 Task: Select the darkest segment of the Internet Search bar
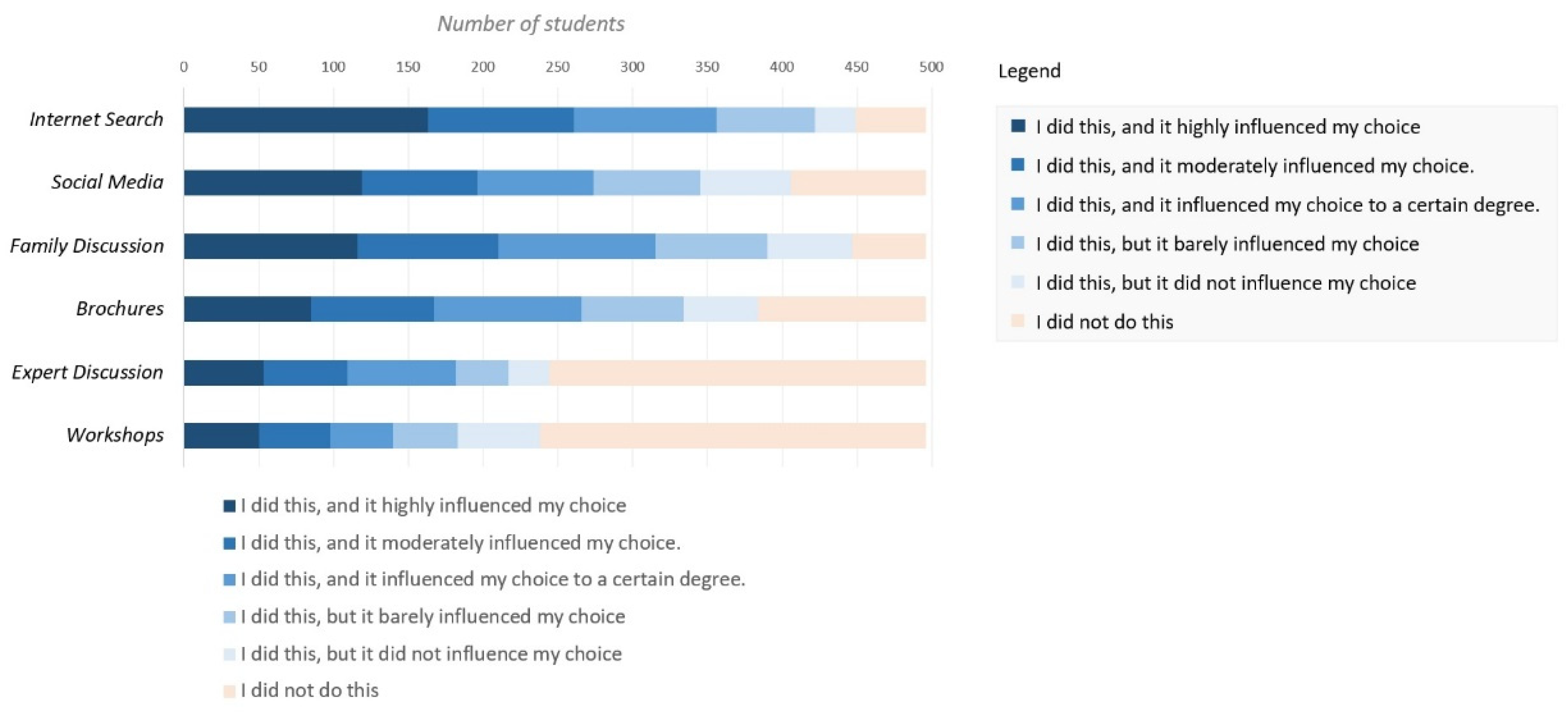click(305, 120)
